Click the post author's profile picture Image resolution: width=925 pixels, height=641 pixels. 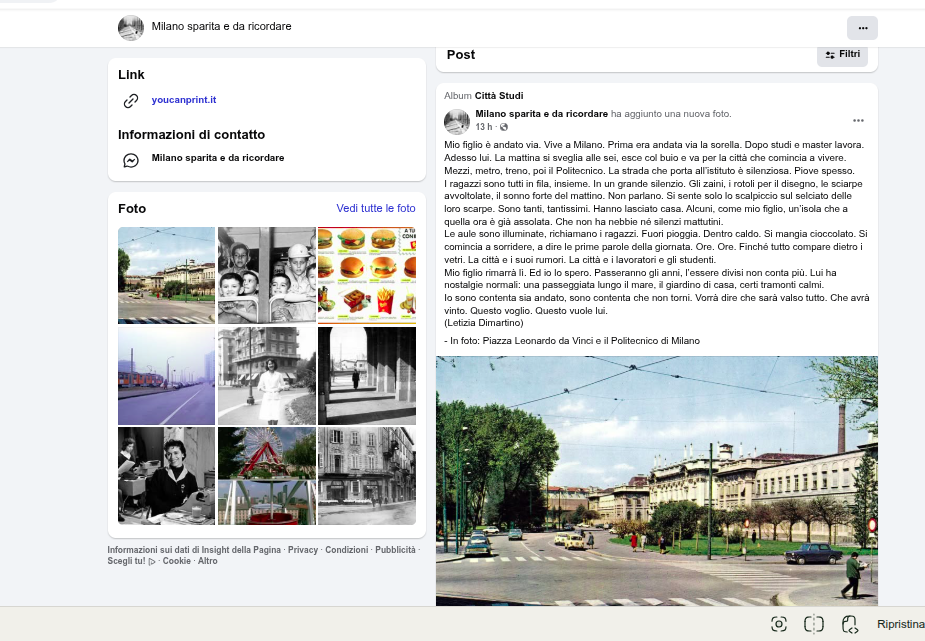[x=457, y=122]
